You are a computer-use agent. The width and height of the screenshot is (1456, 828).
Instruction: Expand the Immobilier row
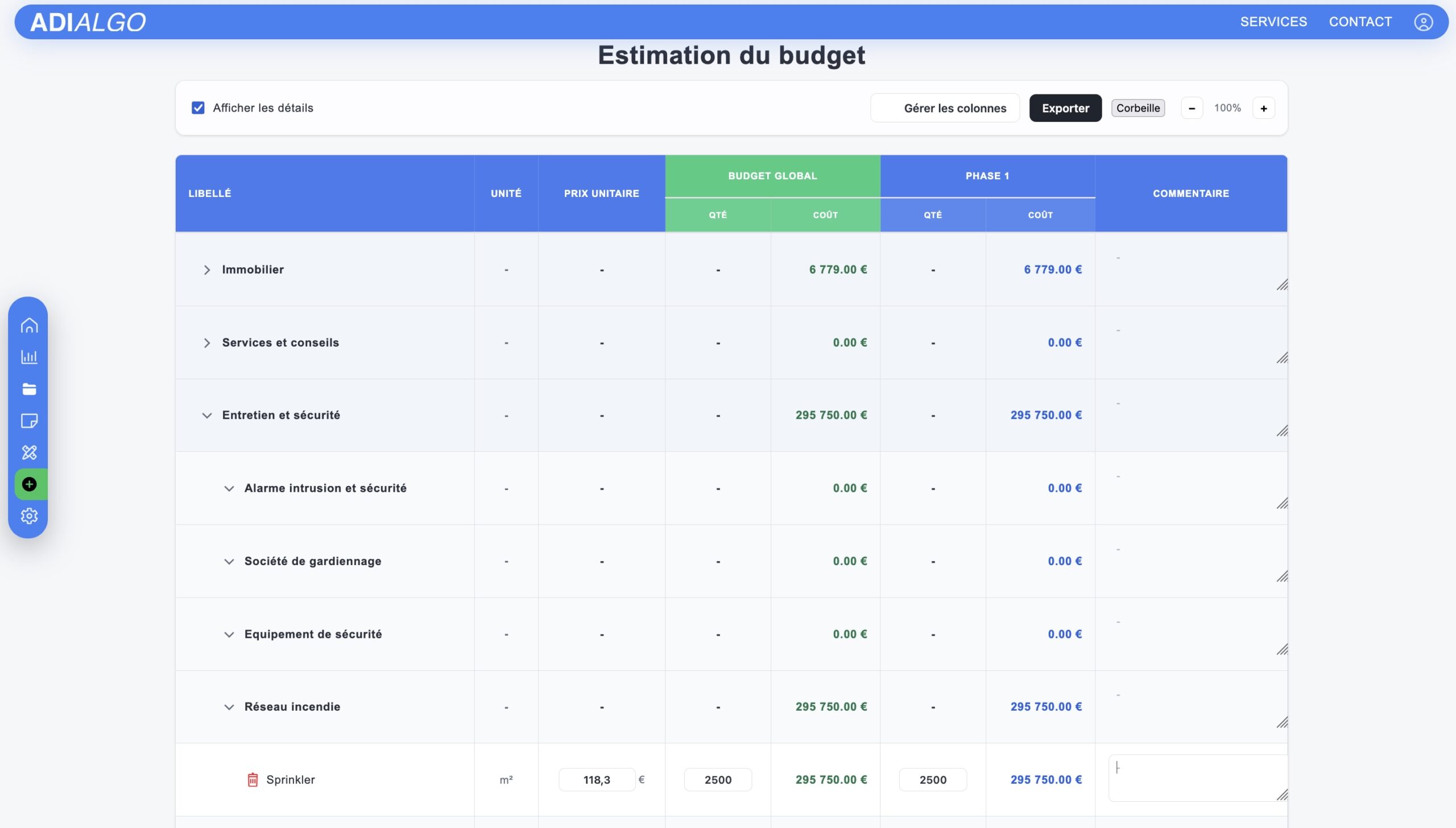(x=207, y=270)
